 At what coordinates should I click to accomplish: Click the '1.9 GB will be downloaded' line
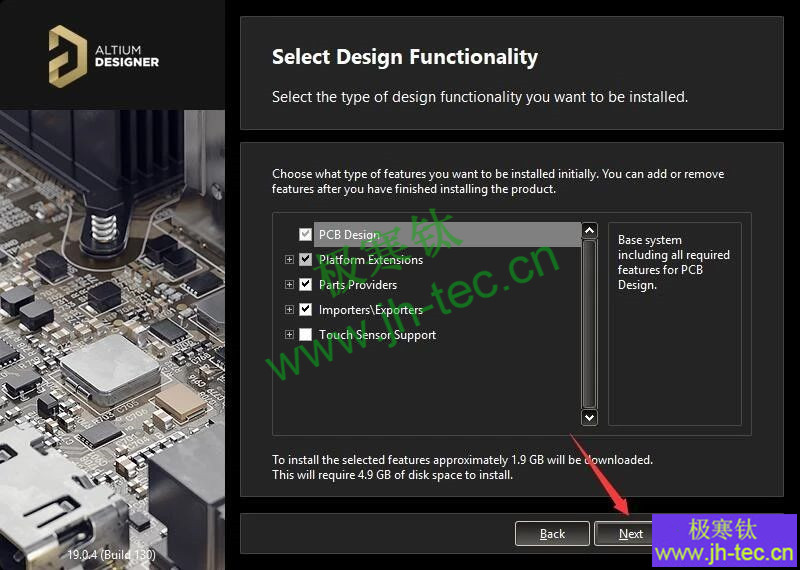click(x=462, y=460)
